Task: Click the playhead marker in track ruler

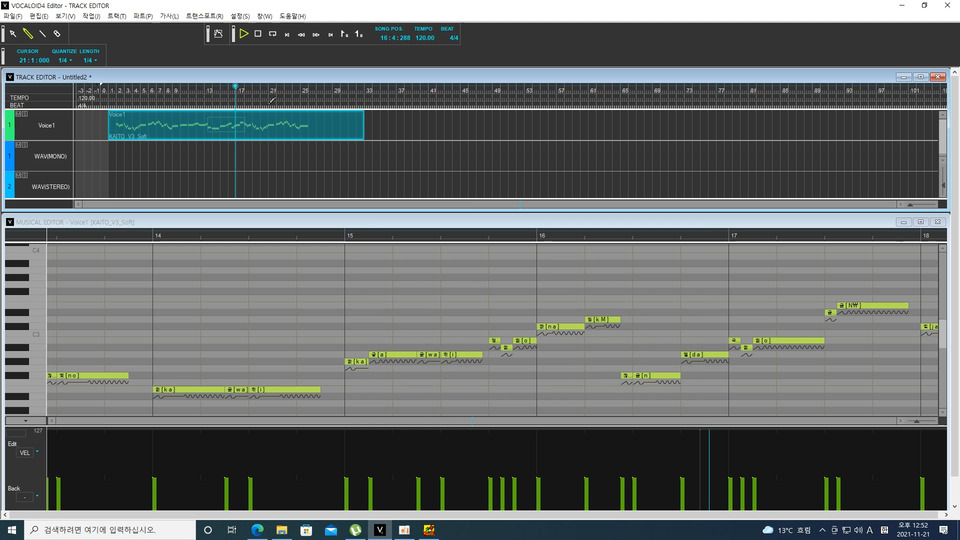Action: 235,86
